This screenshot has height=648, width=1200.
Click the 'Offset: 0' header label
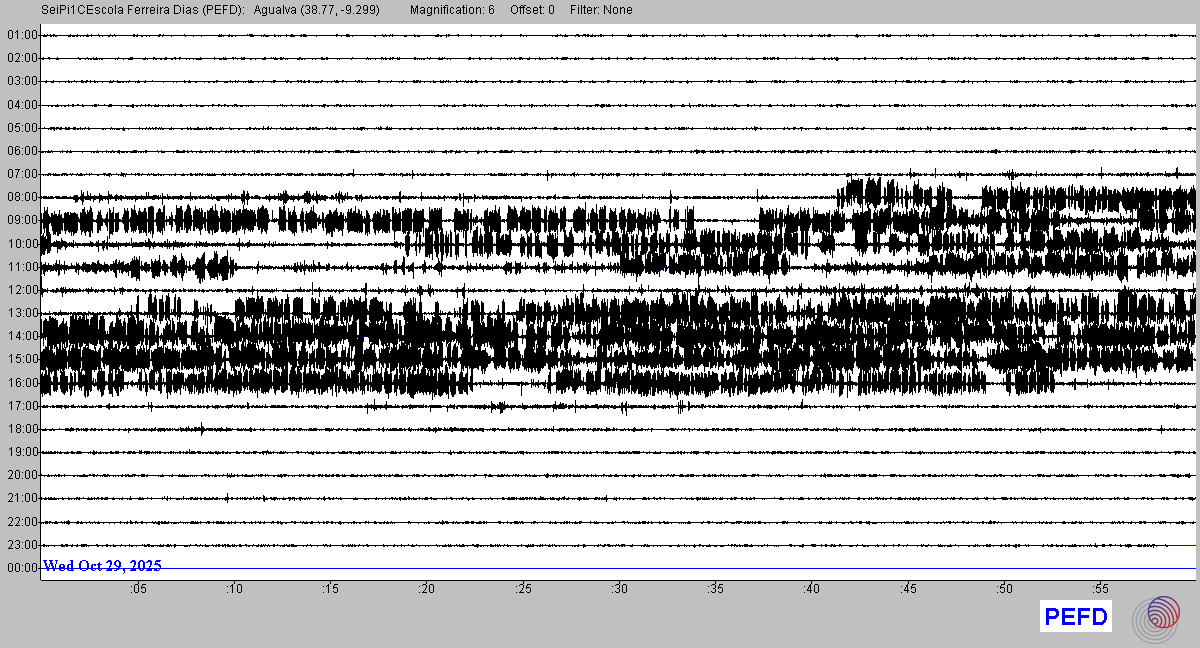pyautogui.click(x=532, y=10)
